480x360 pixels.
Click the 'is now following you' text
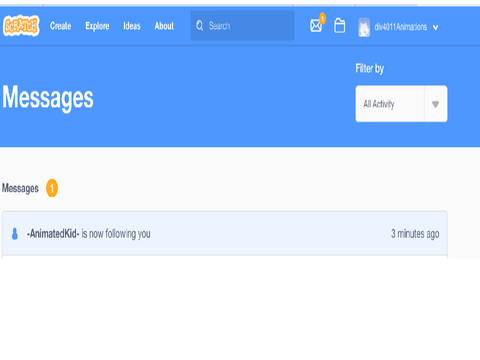point(116,234)
